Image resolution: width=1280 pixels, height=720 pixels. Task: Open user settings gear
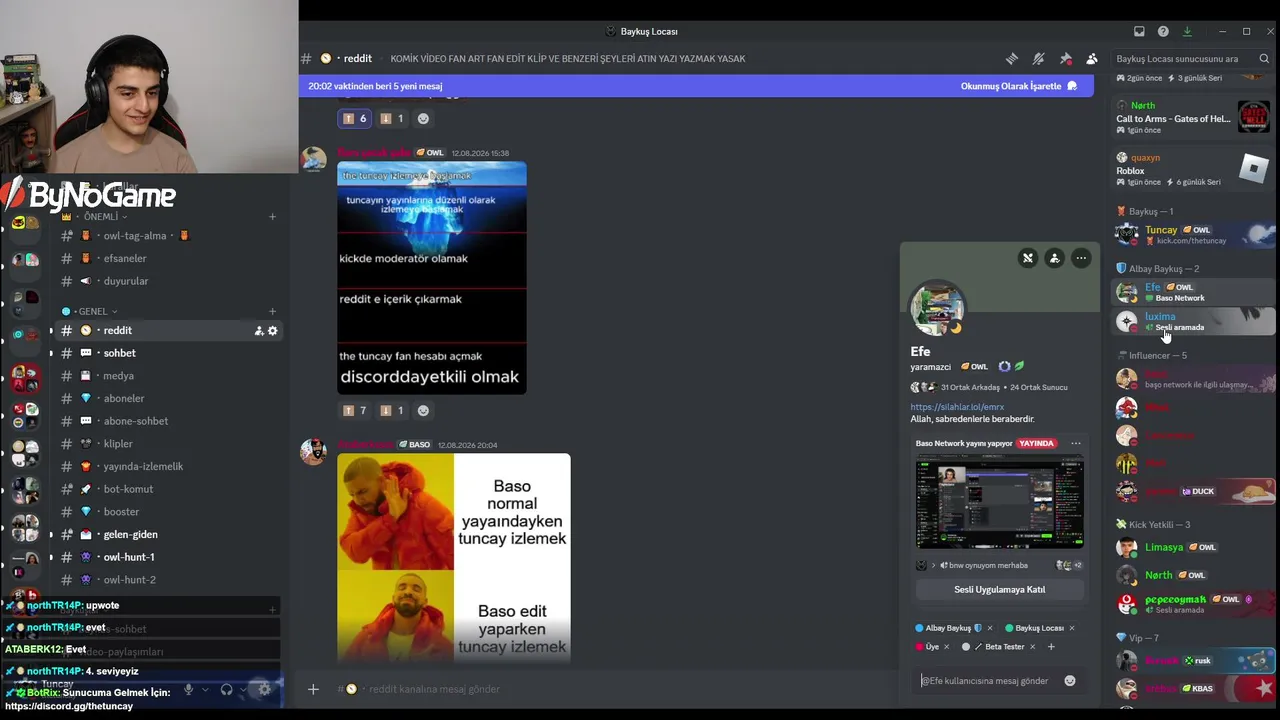(264, 689)
